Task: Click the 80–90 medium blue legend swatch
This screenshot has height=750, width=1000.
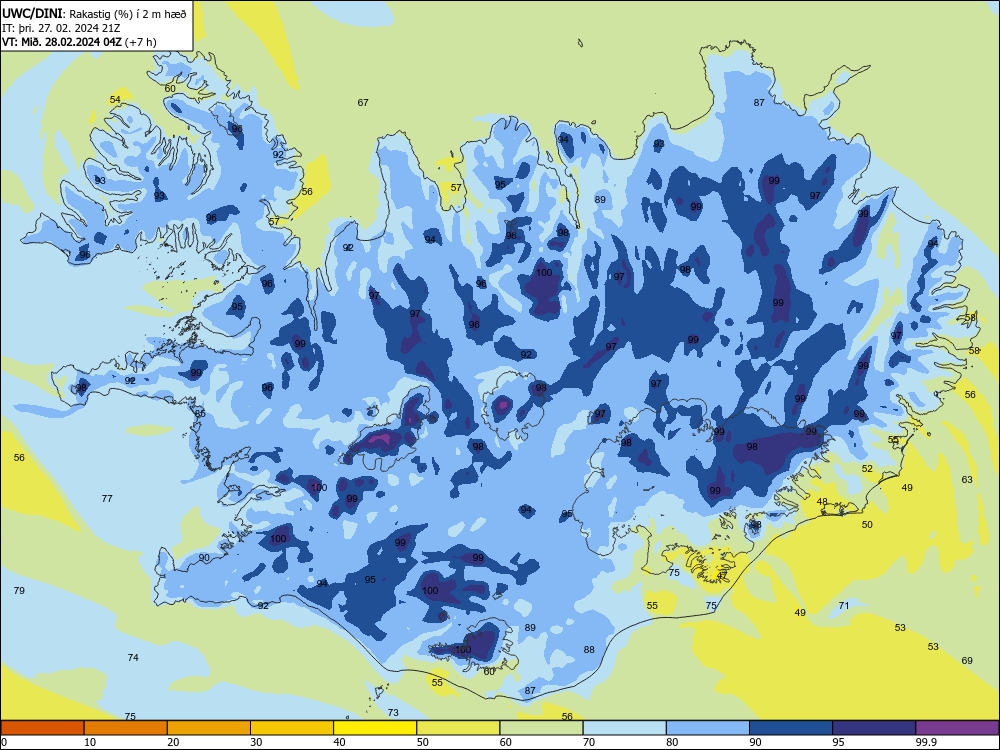Action: pos(708,728)
